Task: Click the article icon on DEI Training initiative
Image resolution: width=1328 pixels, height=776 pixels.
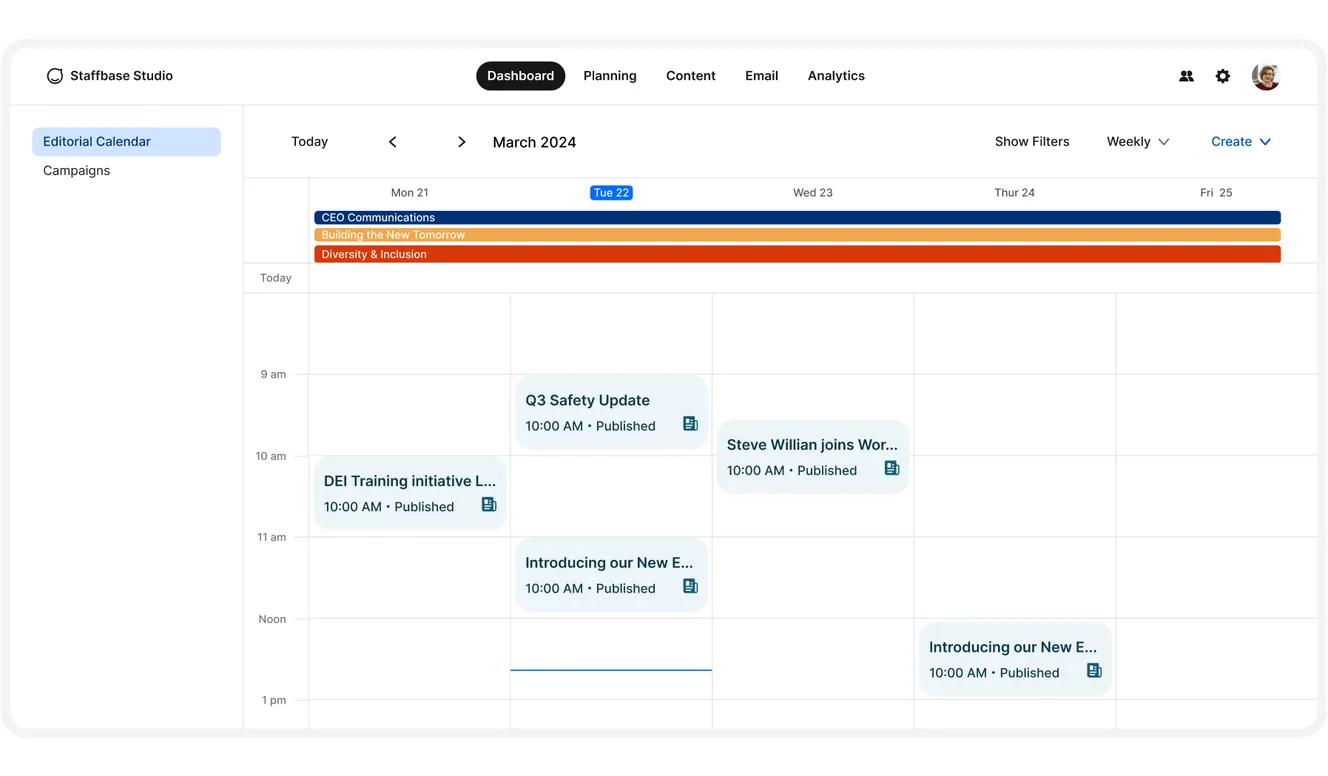Action: (x=488, y=505)
